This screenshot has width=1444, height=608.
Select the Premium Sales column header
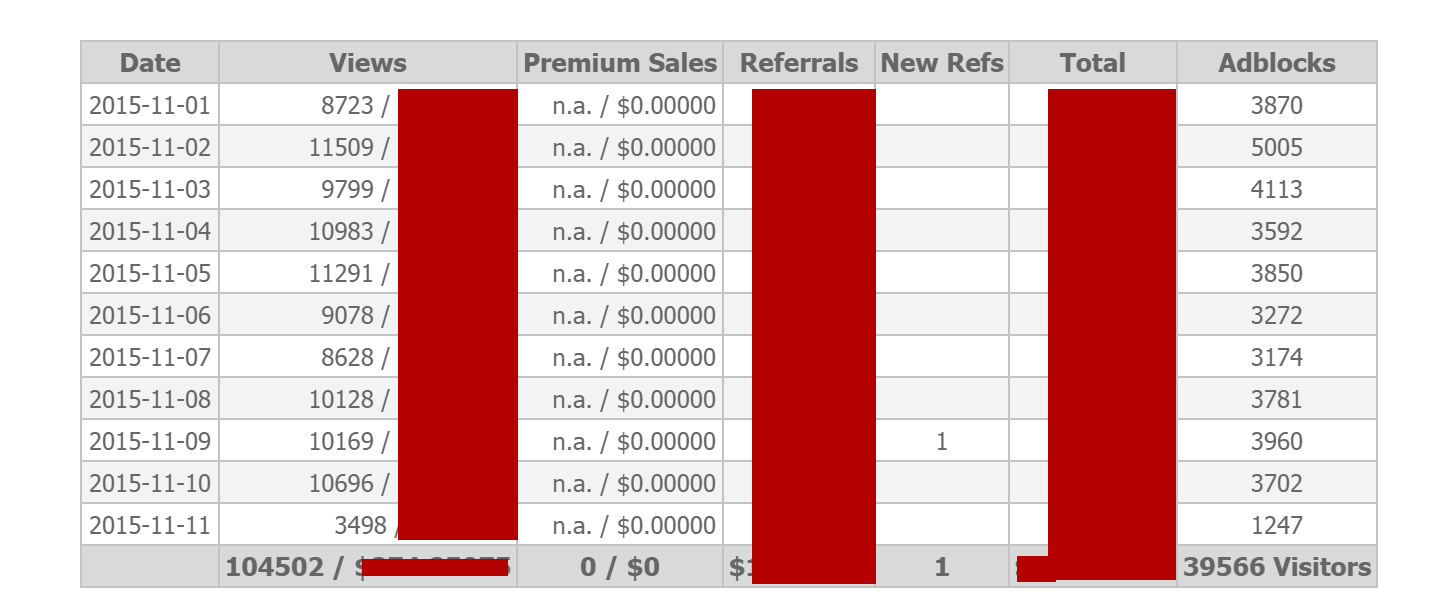click(x=620, y=63)
